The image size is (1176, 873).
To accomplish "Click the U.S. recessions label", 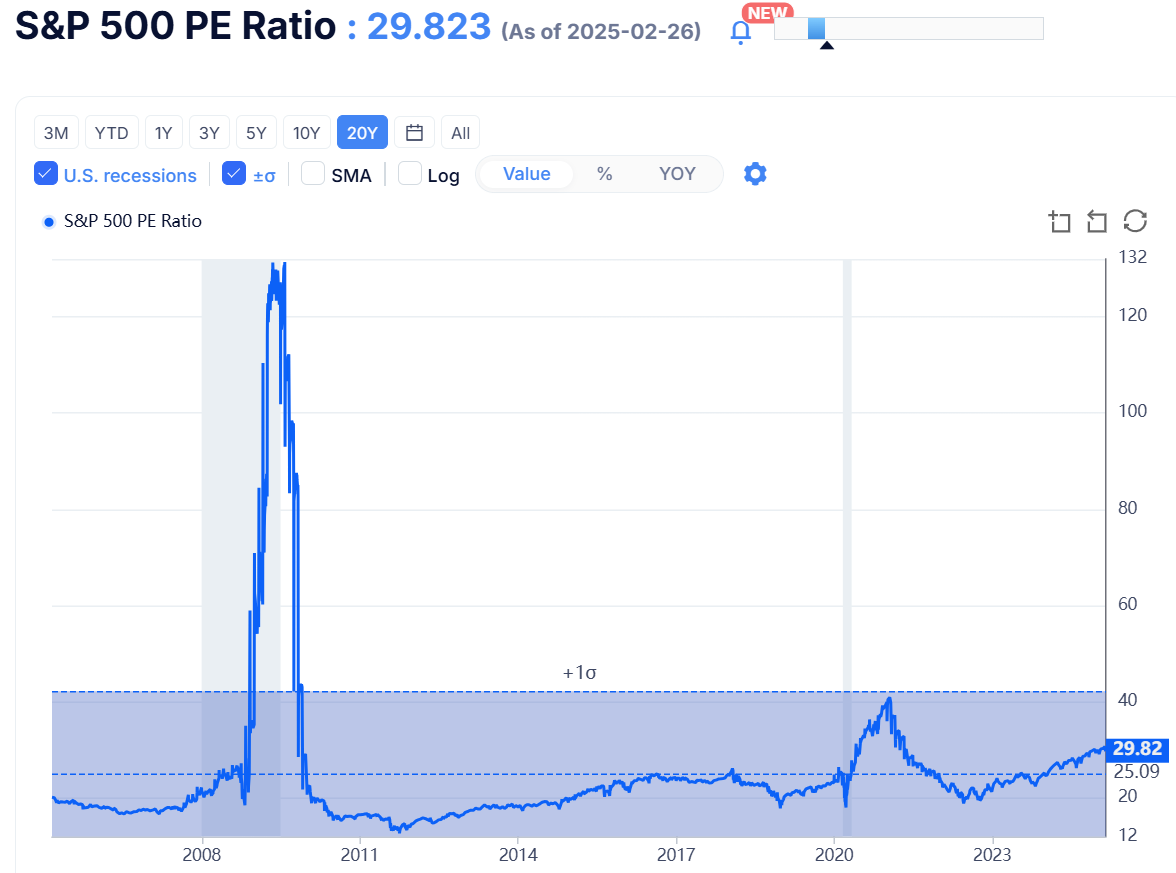I will pos(130,176).
